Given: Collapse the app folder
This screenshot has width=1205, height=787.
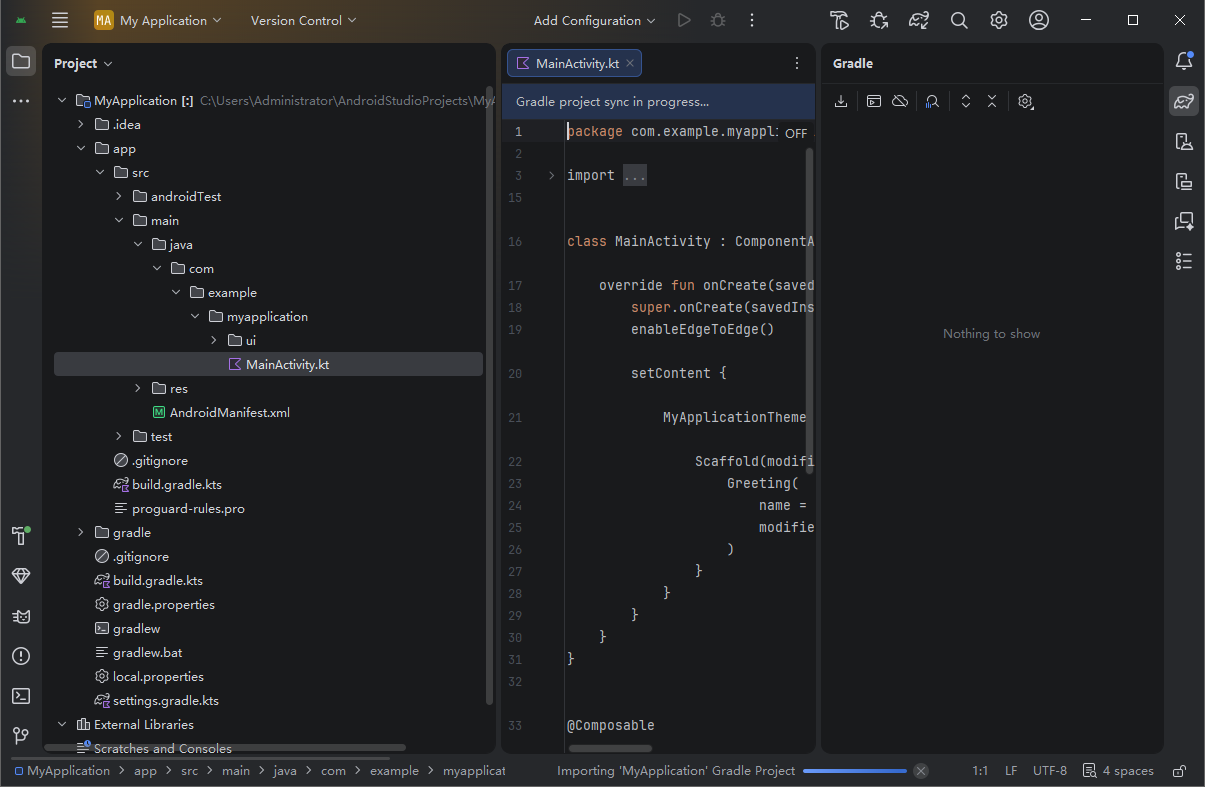Looking at the screenshot, I should [81, 149].
